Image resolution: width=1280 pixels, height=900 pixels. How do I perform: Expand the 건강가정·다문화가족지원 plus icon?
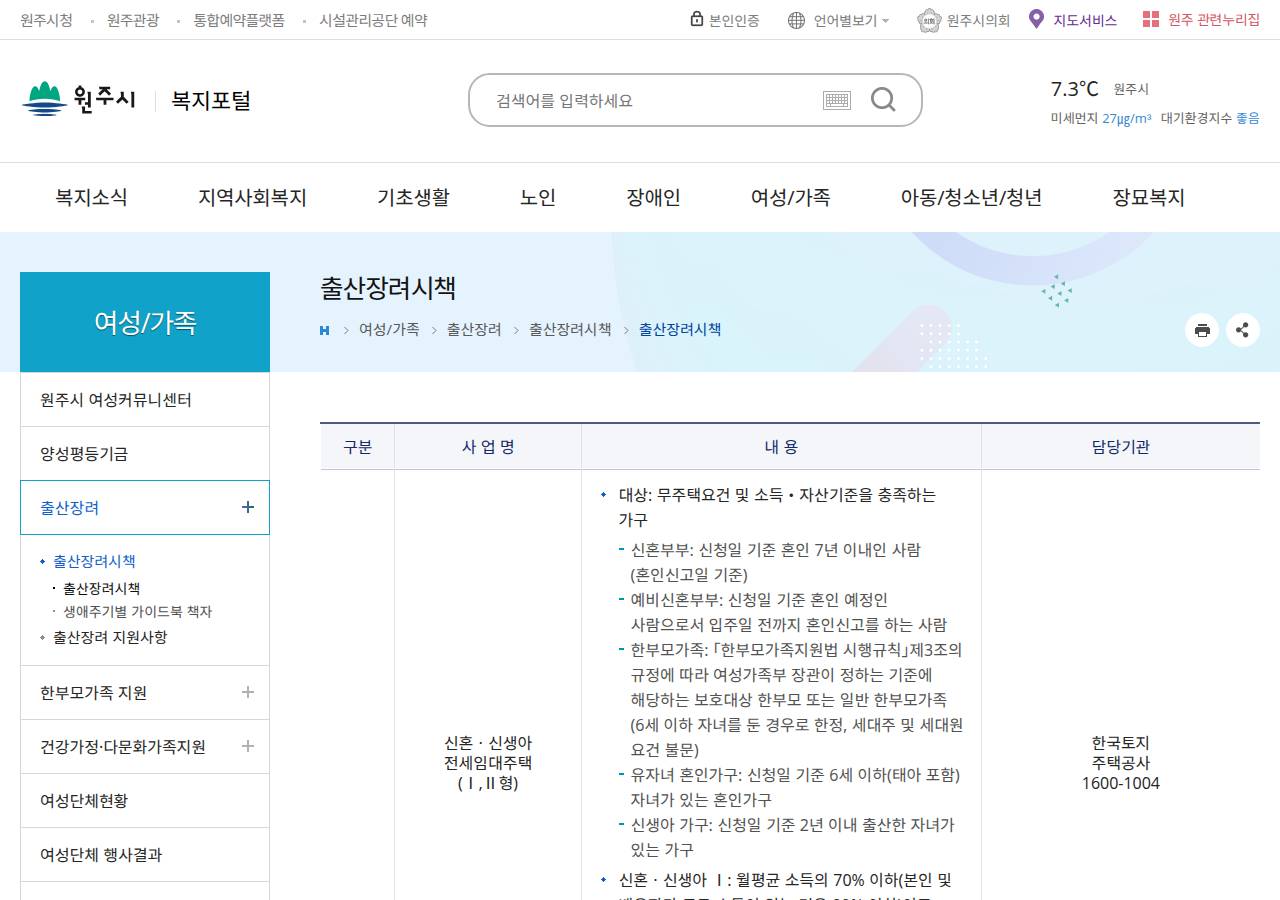tap(248, 746)
